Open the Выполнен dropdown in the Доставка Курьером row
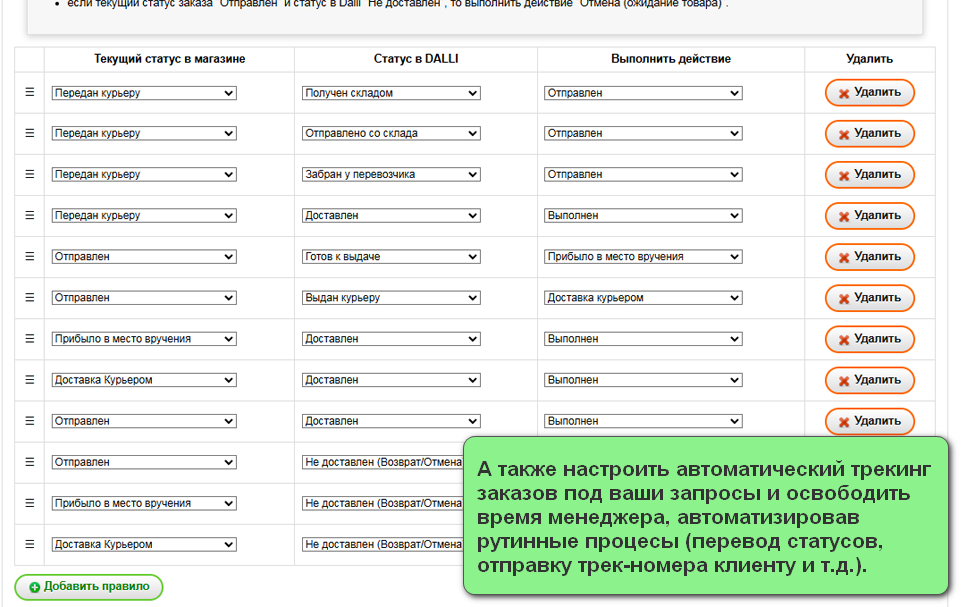Viewport: 970px width, 607px height. point(643,380)
